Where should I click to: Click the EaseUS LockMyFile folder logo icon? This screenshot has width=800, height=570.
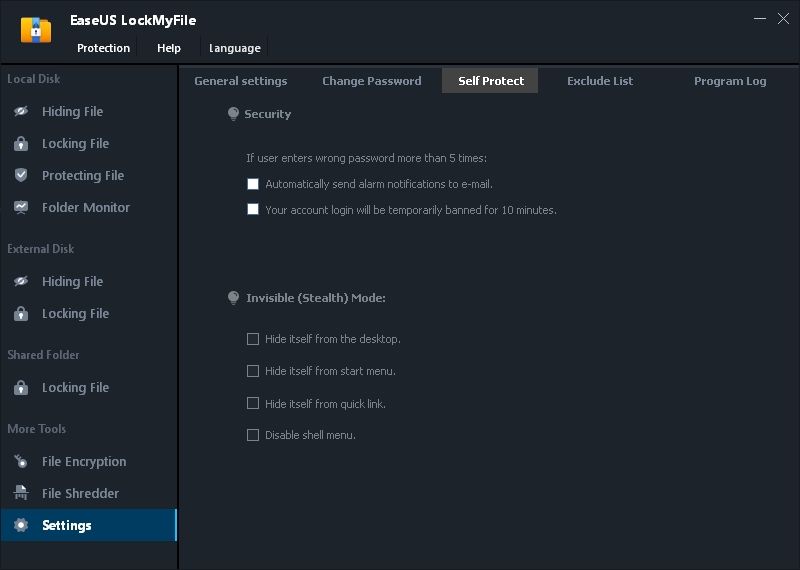(36, 31)
